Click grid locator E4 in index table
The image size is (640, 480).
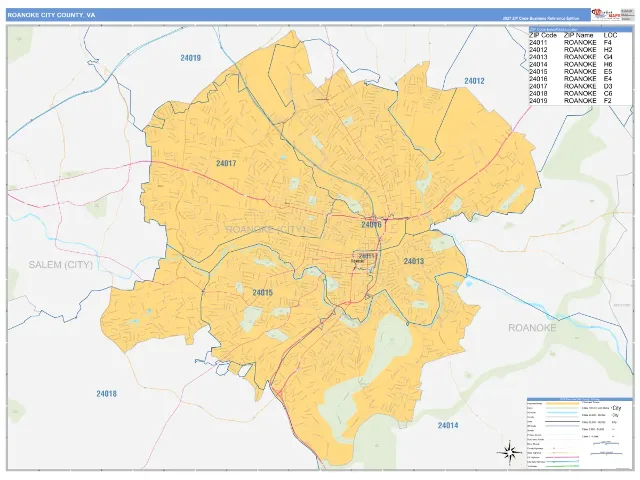click(608, 79)
